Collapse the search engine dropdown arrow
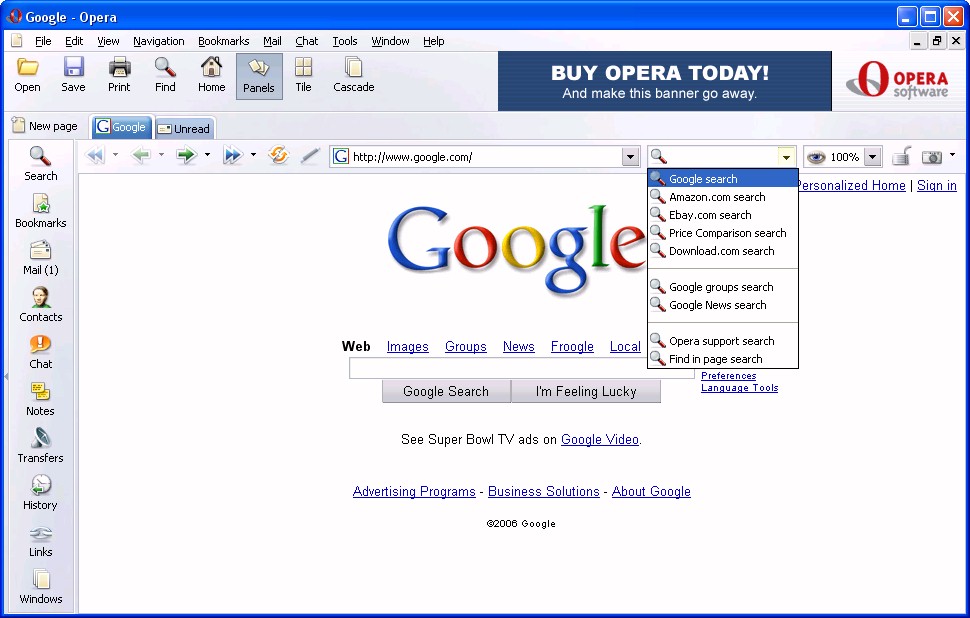Screen dimensions: 970x618 786,157
